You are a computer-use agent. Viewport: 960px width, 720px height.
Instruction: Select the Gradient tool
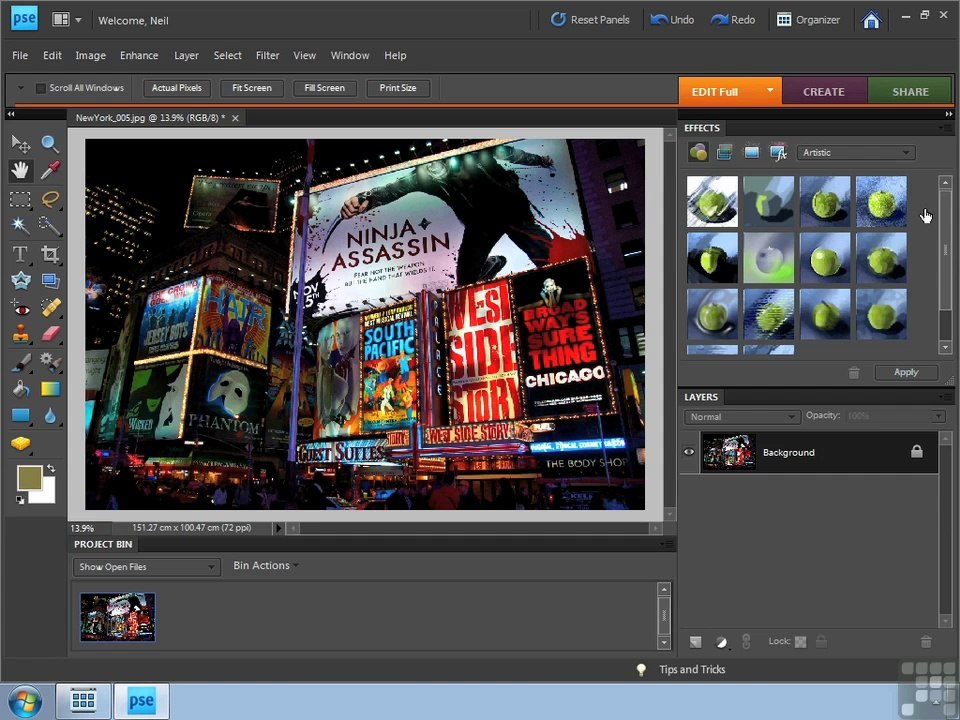50,389
